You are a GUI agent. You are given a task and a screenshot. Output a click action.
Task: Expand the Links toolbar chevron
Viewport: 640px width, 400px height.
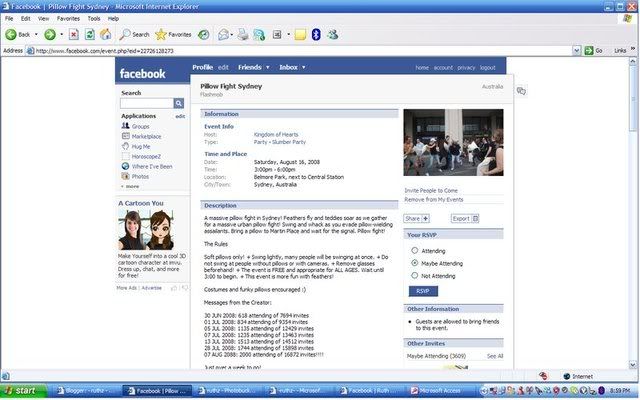(633, 49)
